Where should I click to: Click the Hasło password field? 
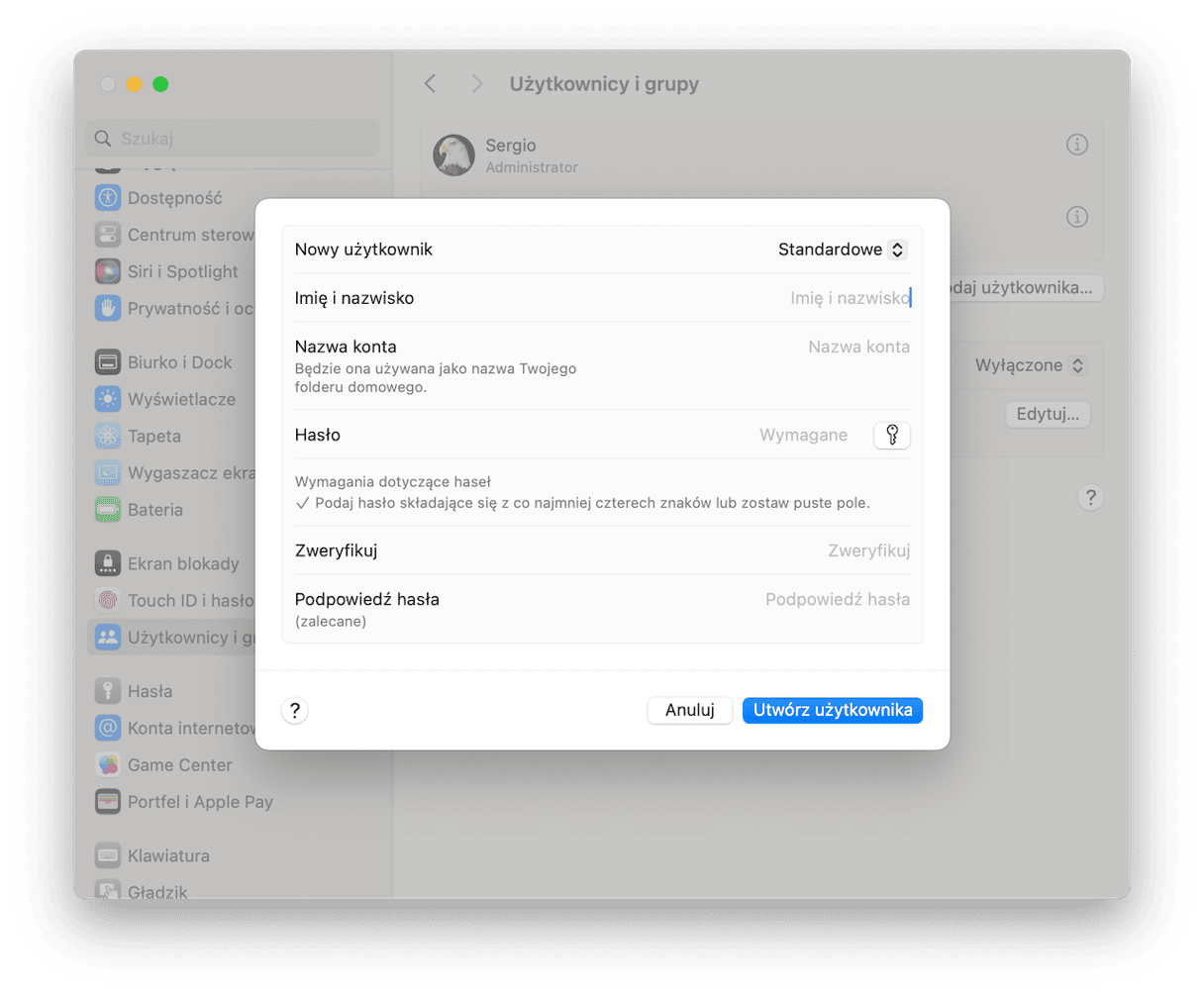[802, 435]
